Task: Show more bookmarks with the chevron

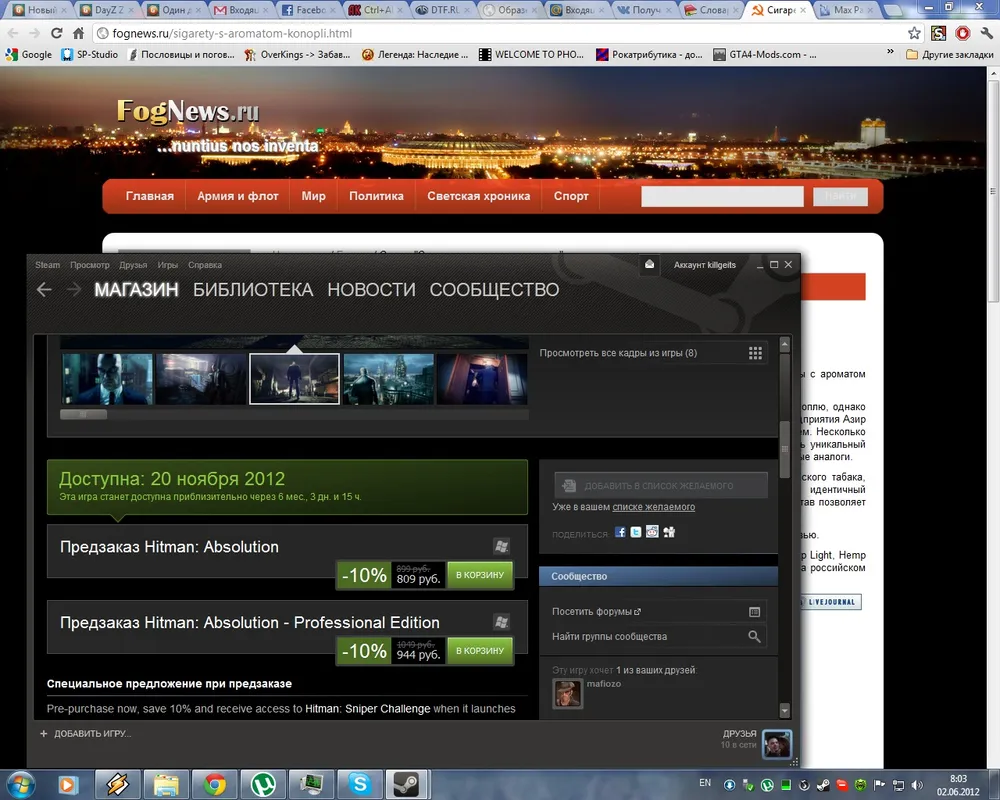Action: coord(890,52)
